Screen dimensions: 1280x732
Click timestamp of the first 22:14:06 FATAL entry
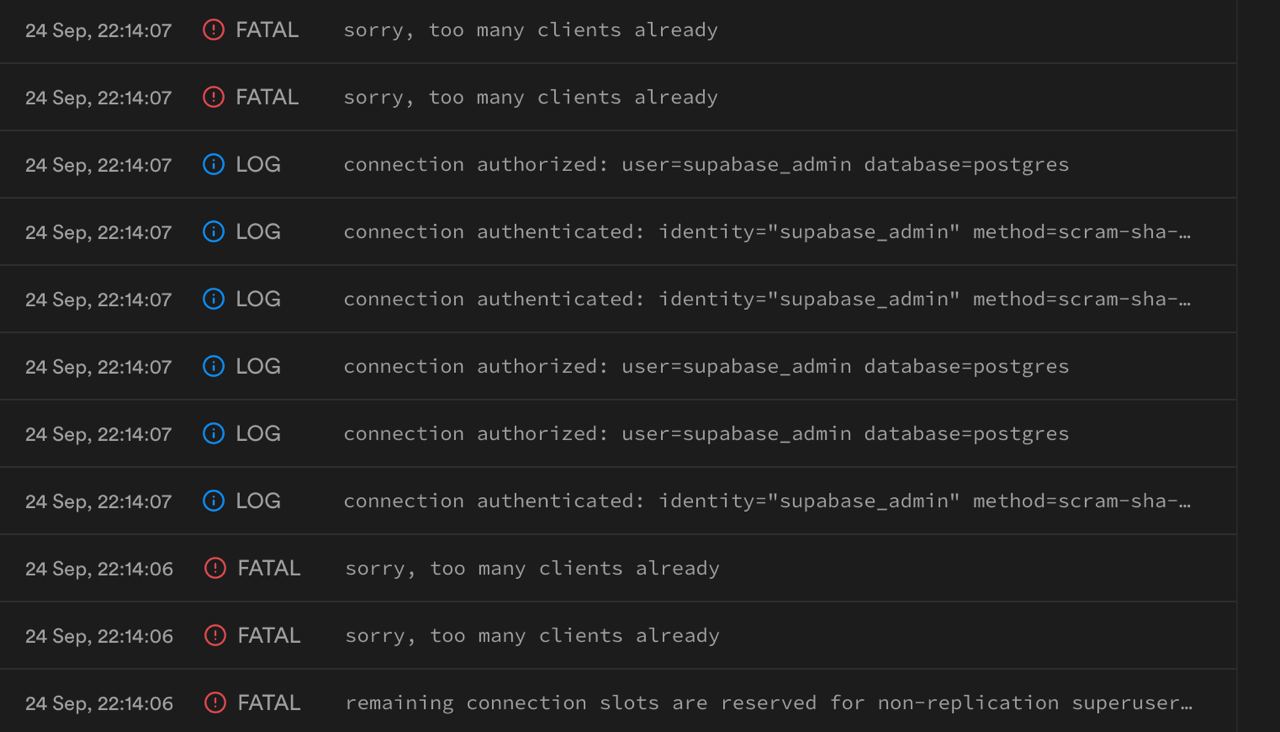pos(99,569)
